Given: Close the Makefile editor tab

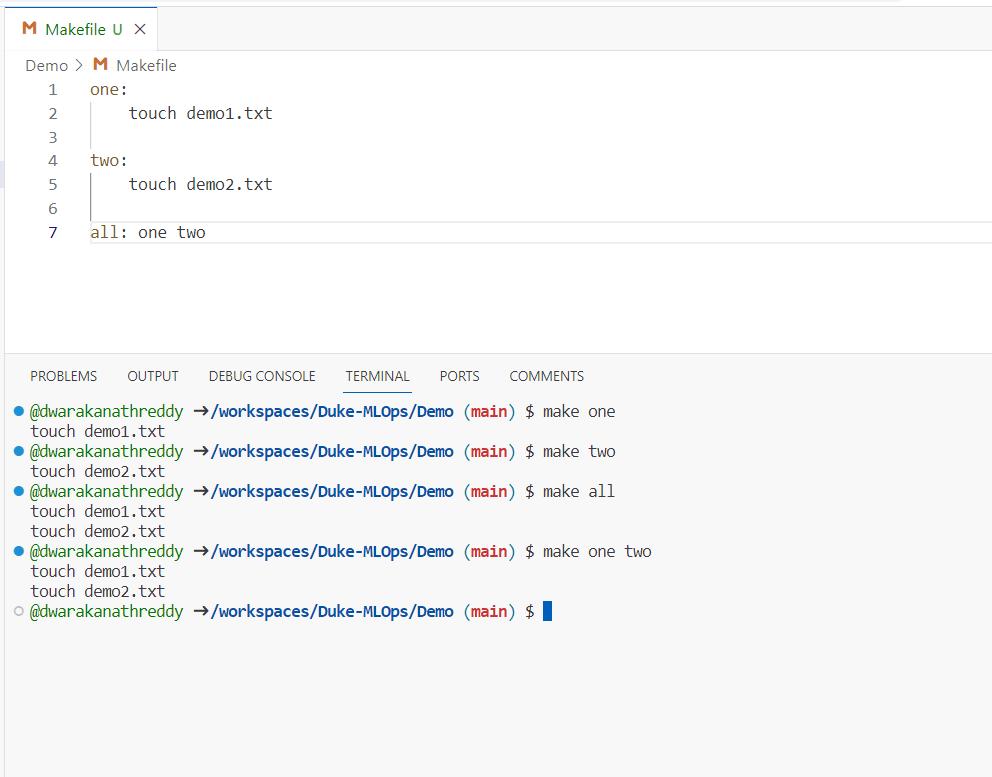Looking at the screenshot, I should click(140, 29).
